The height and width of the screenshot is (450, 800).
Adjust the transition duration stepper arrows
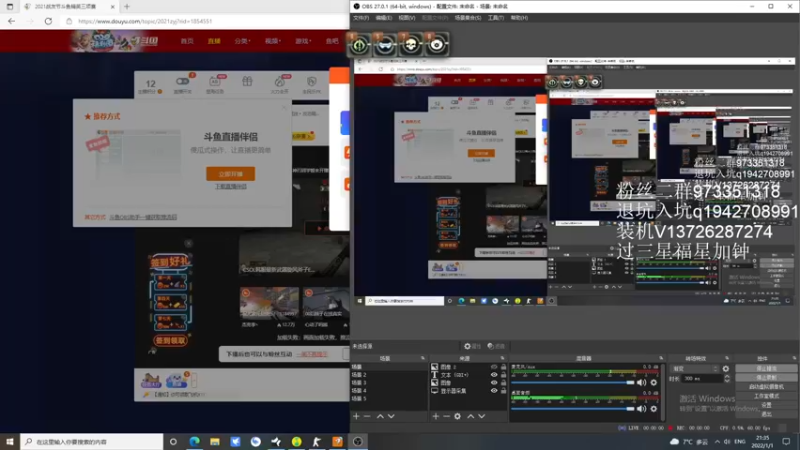727,379
